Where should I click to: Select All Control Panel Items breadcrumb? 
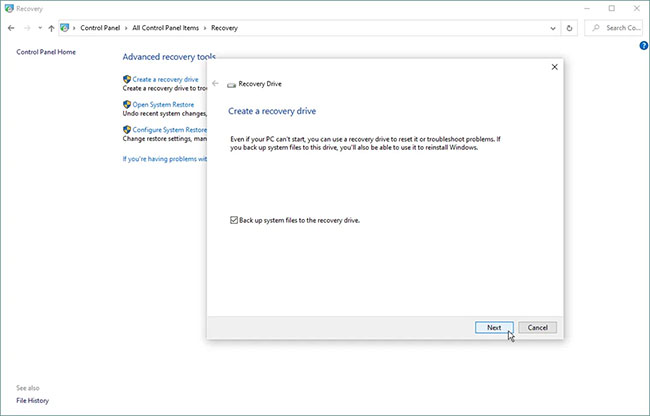tap(165, 28)
